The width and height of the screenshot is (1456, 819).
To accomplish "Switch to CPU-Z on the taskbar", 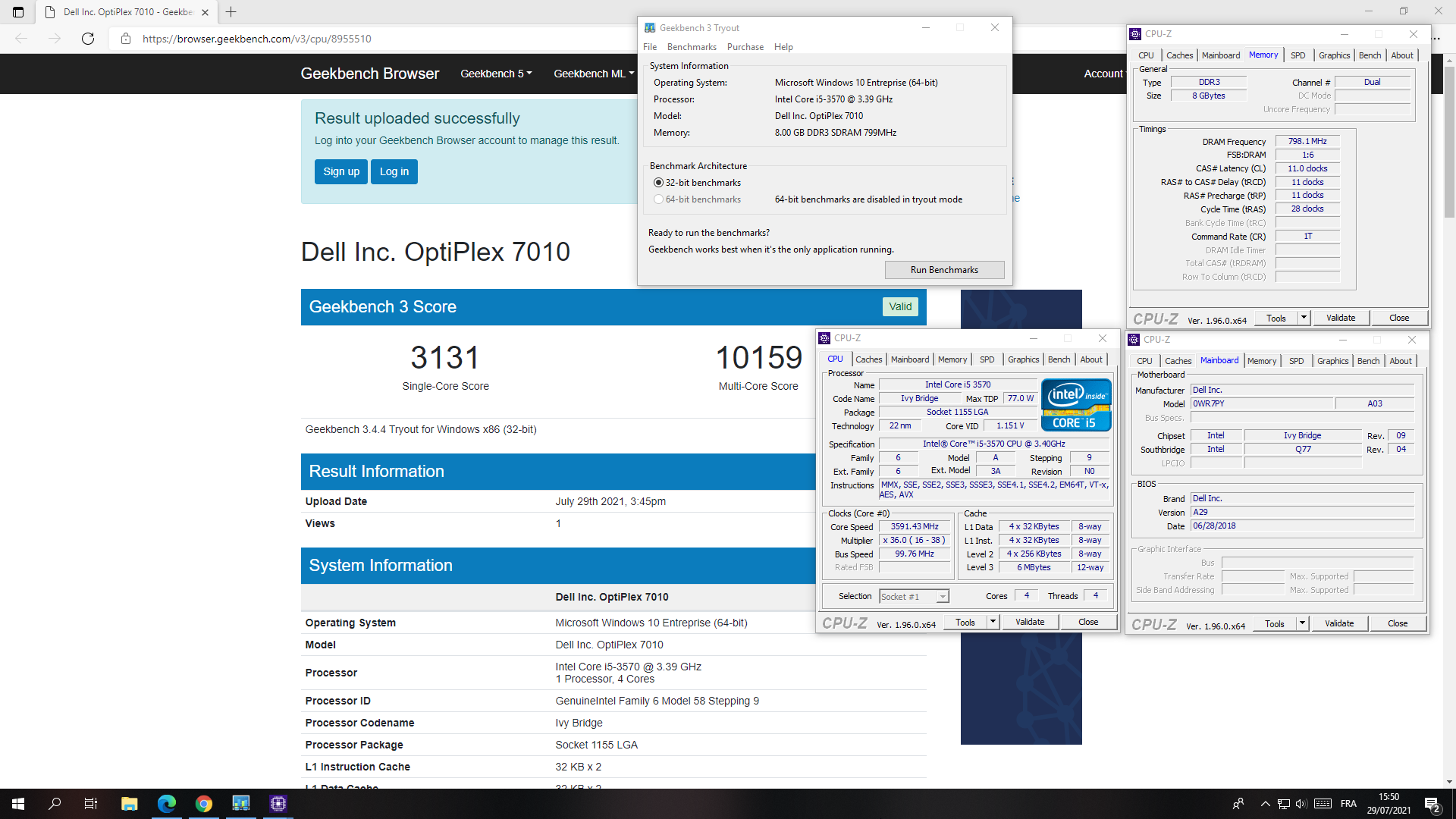I will 278,804.
